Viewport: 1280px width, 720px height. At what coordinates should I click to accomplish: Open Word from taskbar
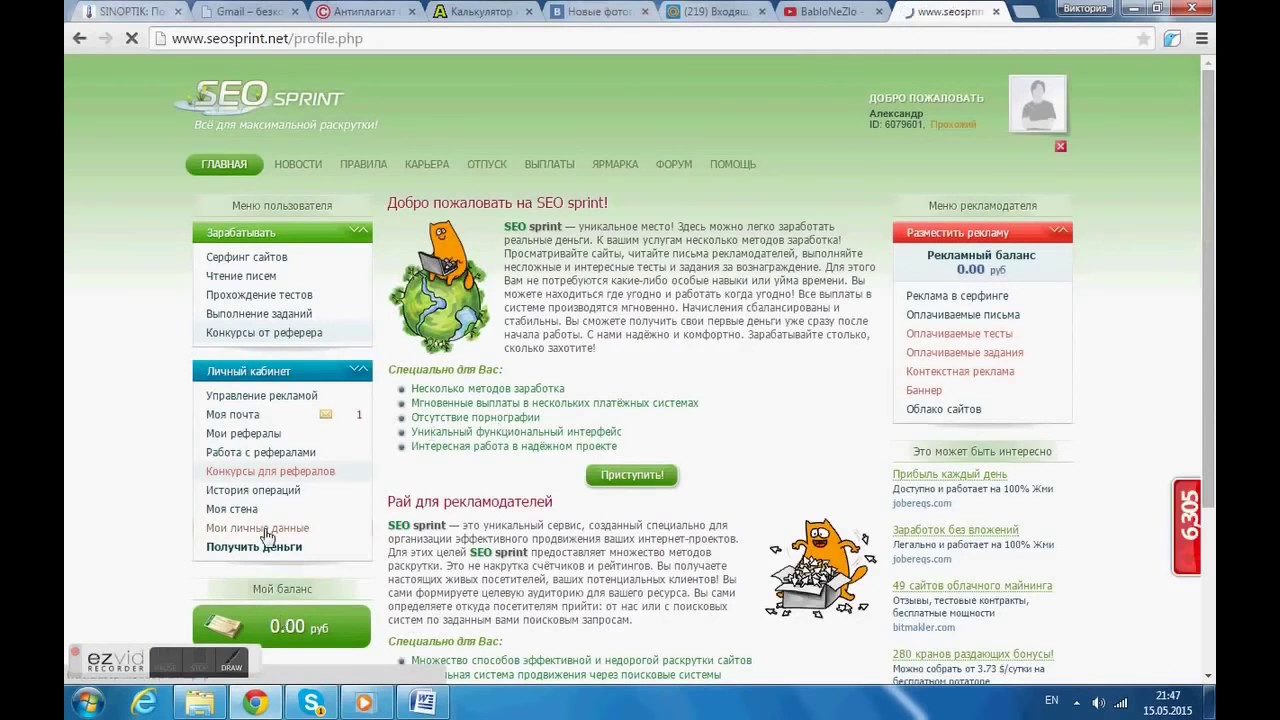coord(421,702)
